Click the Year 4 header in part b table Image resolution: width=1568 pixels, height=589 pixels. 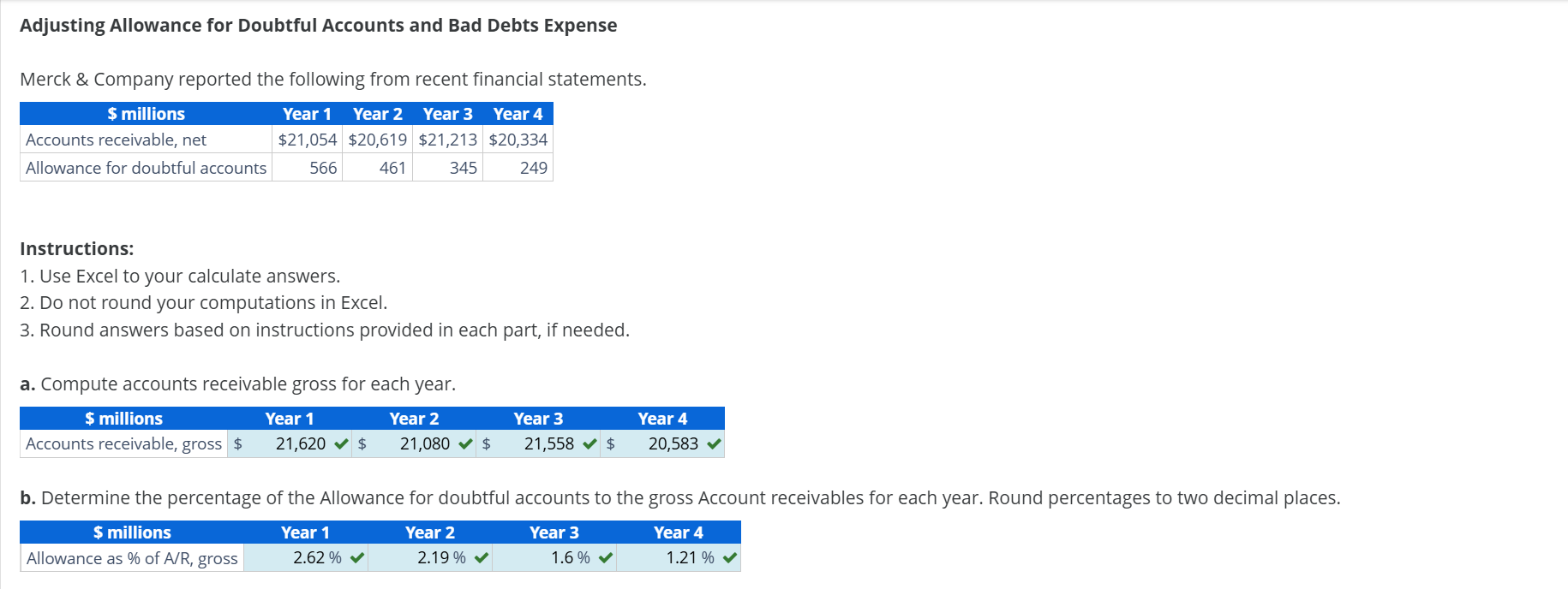click(679, 532)
